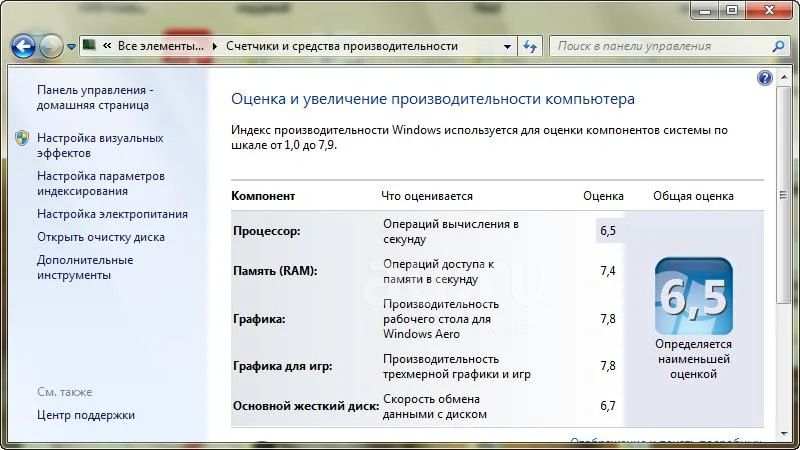
Task: Open 'Центр поддержки' under См. также
Action: [86, 415]
